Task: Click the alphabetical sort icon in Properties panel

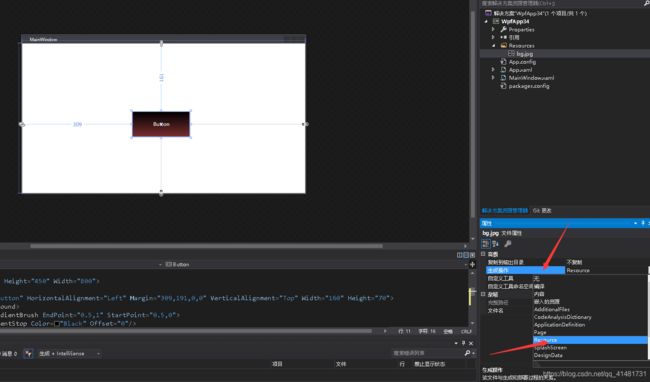Action: click(495, 244)
